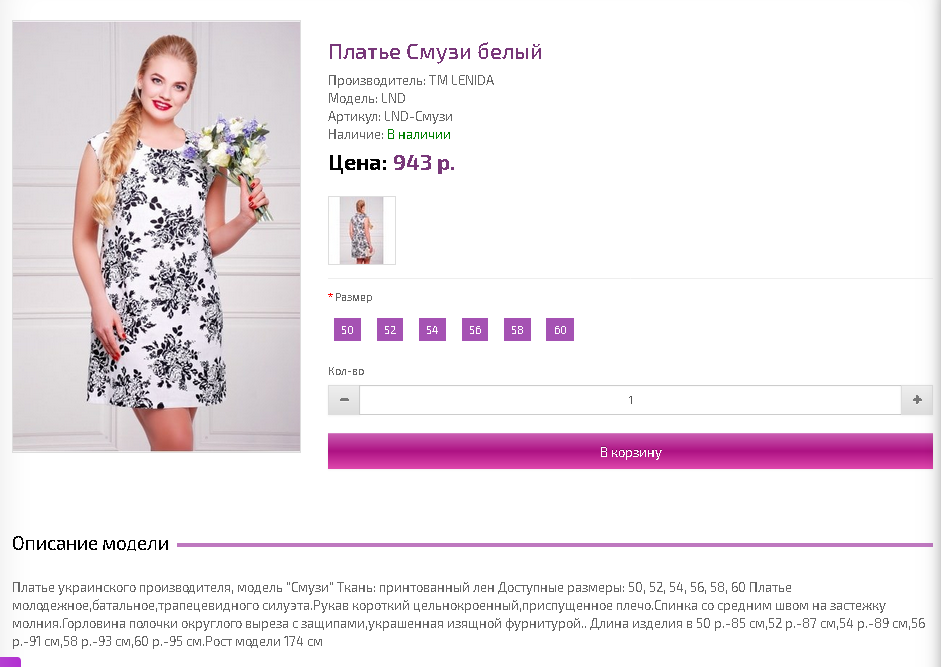Screen dimensions: 941x667
Task: Choose size 56 option
Action: (x=475, y=330)
